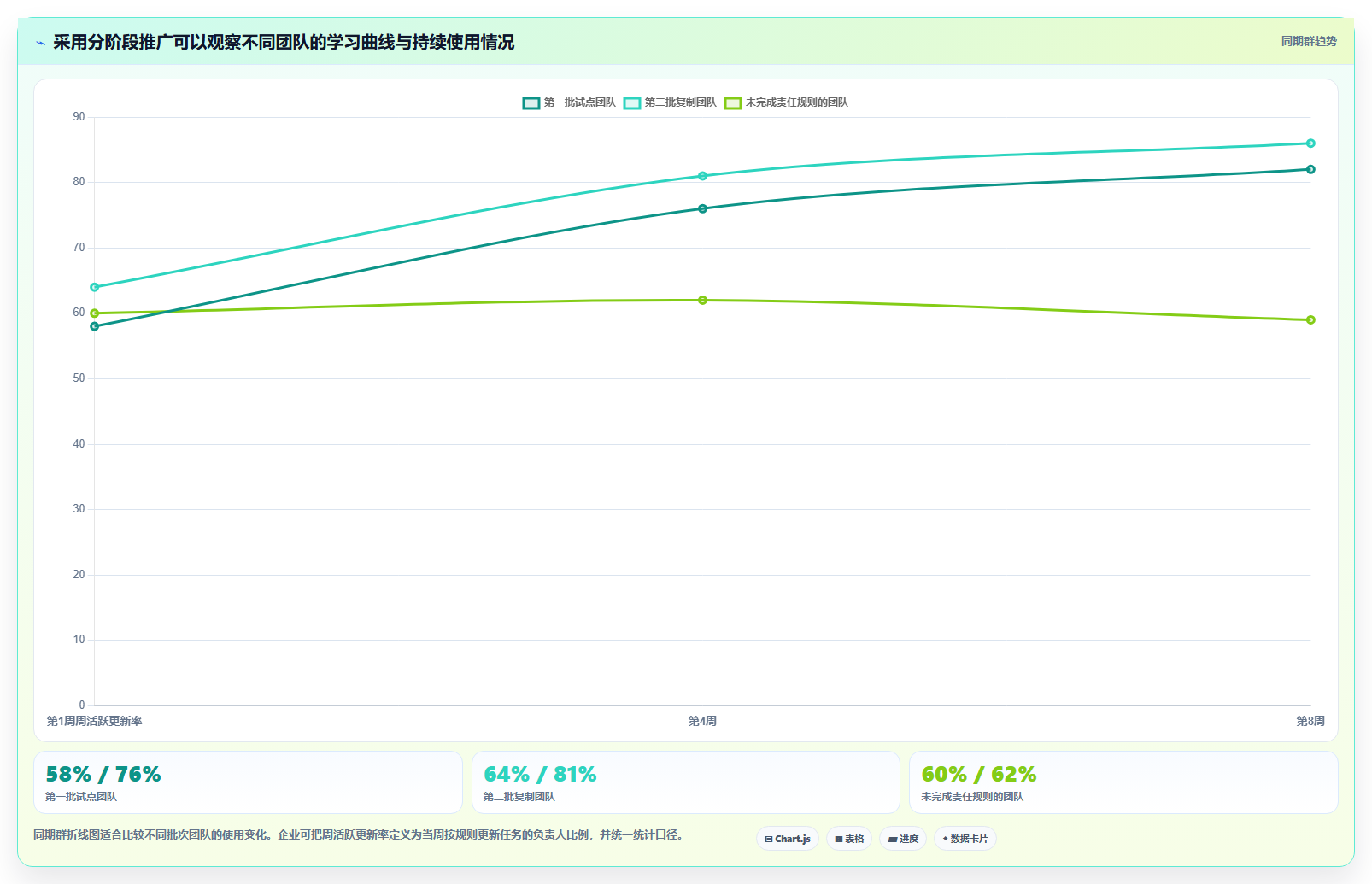The height and width of the screenshot is (884, 1372).
Task: Click the 90 y-axis tick label
Action: [x=79, y=117]
